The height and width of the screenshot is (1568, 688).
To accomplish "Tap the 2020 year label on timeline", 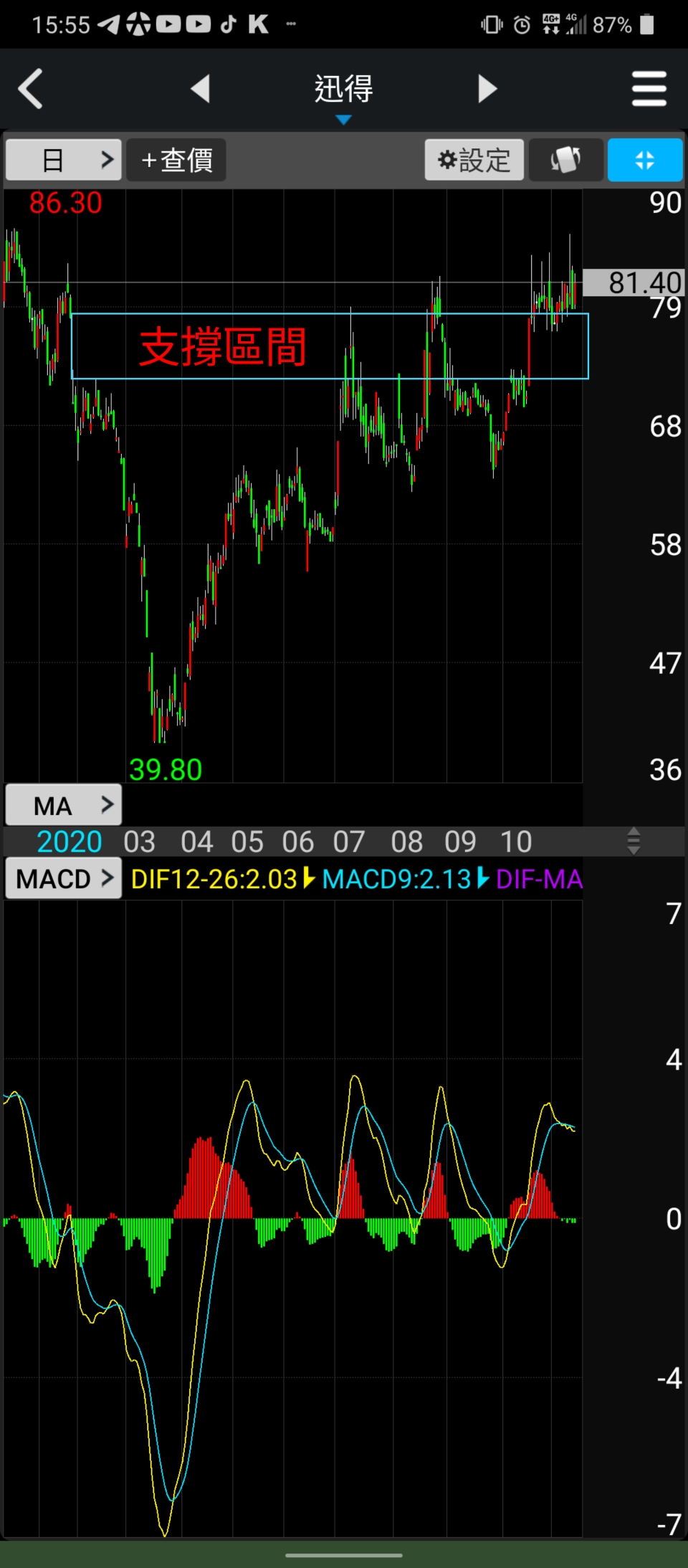I will pyautogui.click(x=70, y=842).
